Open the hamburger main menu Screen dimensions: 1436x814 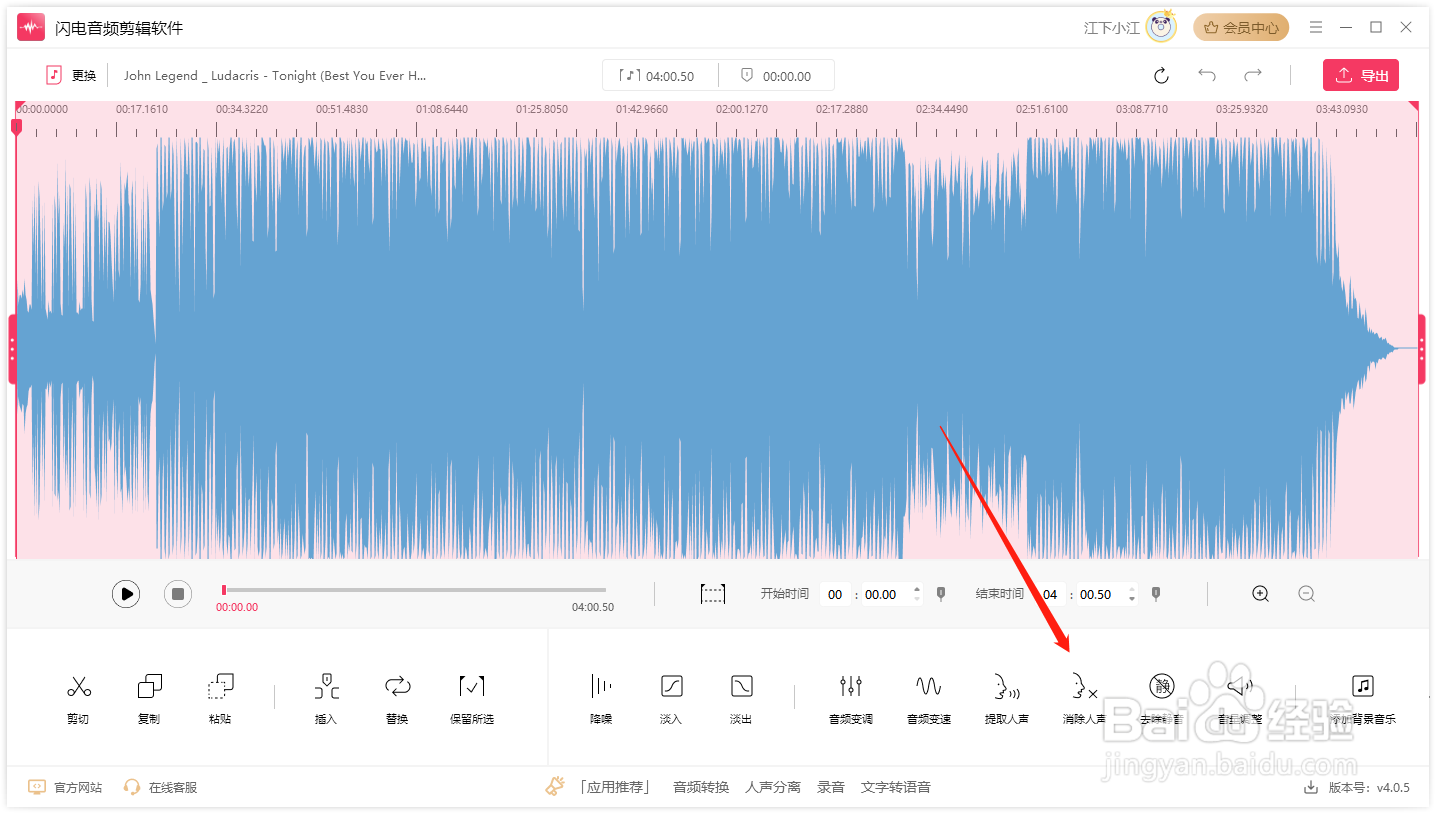click(1316, 28)
